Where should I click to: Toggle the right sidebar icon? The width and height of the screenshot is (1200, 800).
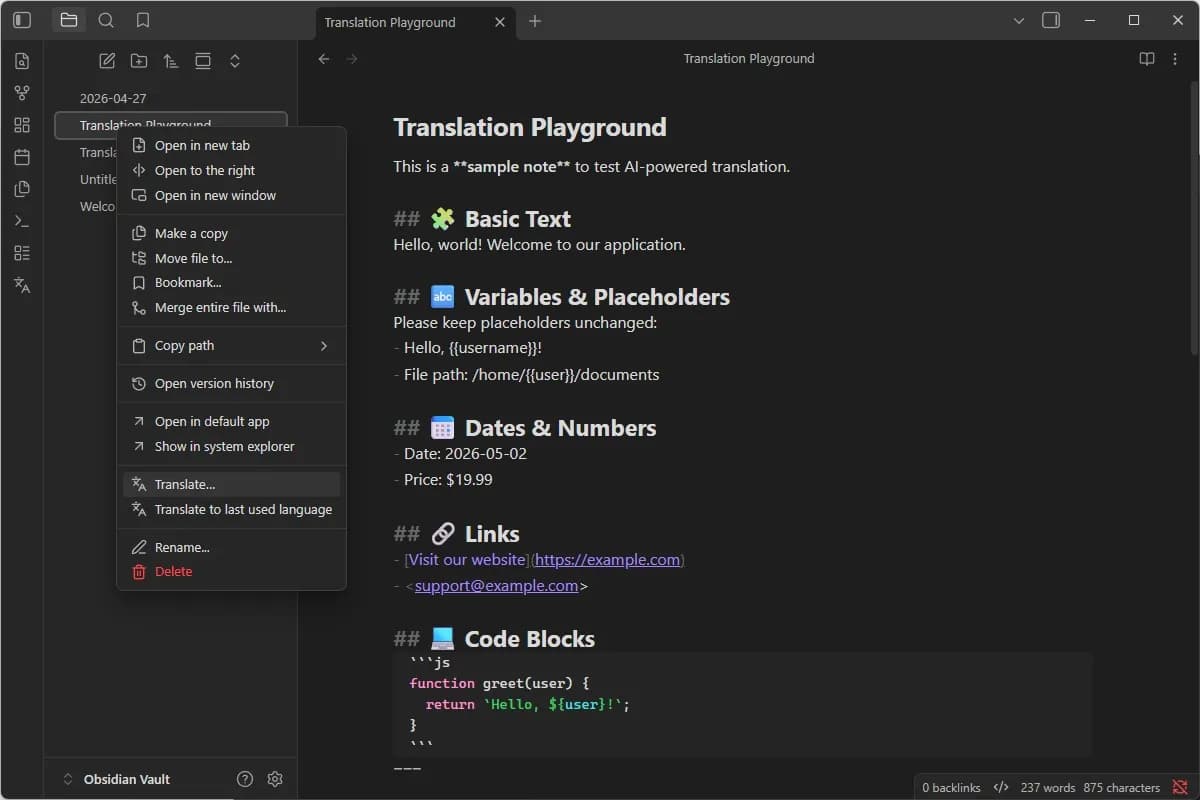click(1051, 20)
